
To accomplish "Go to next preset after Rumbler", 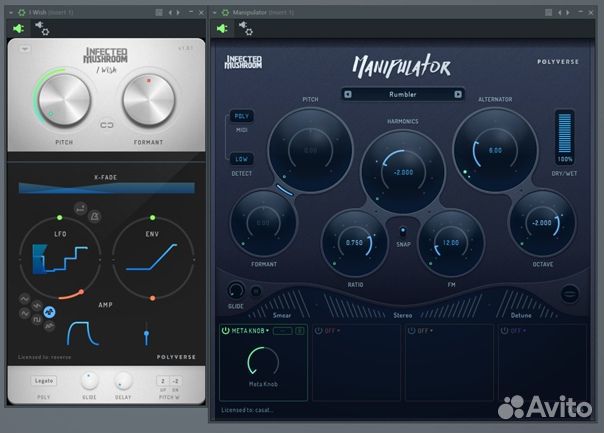I will (x=458, y=94).
